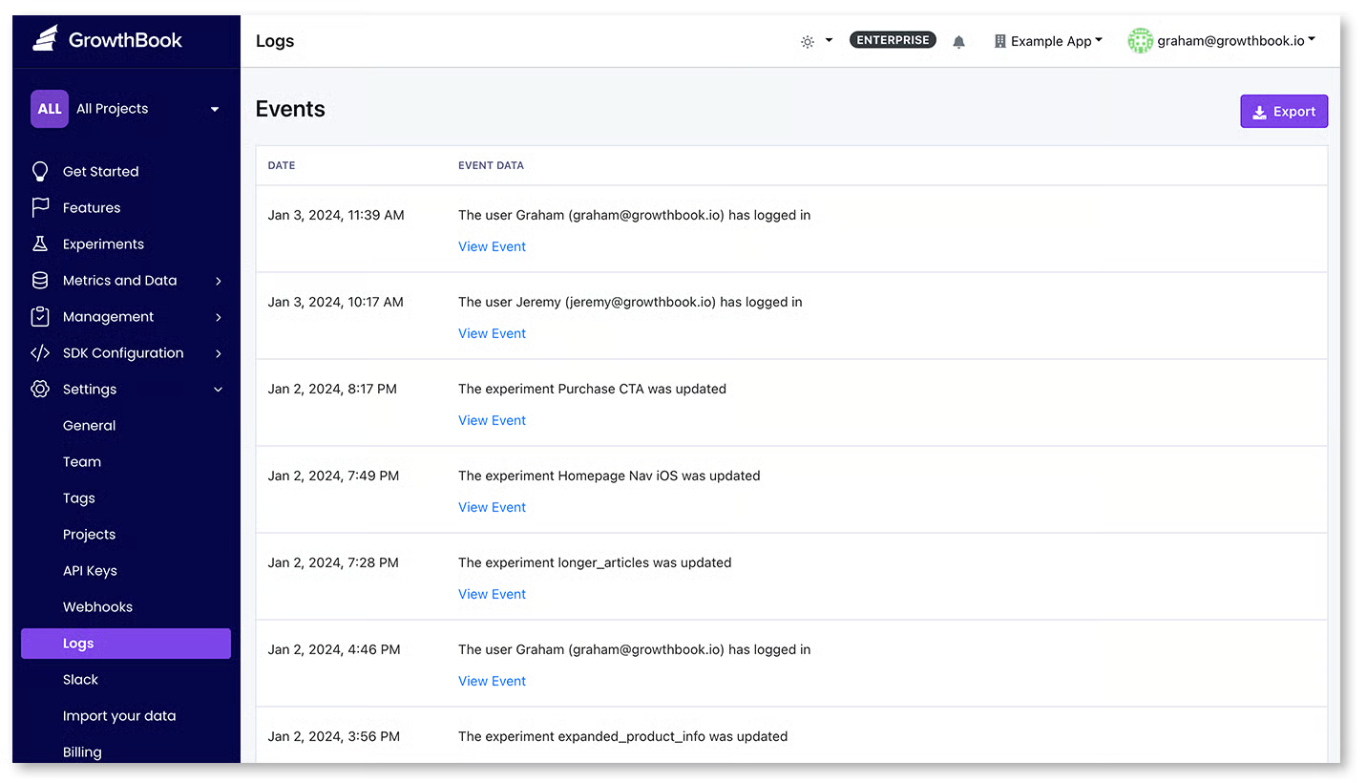The height and width of the screenshot is (783, 1367).
Task: Click the GrowthBook logo icon
Action: coord(44,39)
